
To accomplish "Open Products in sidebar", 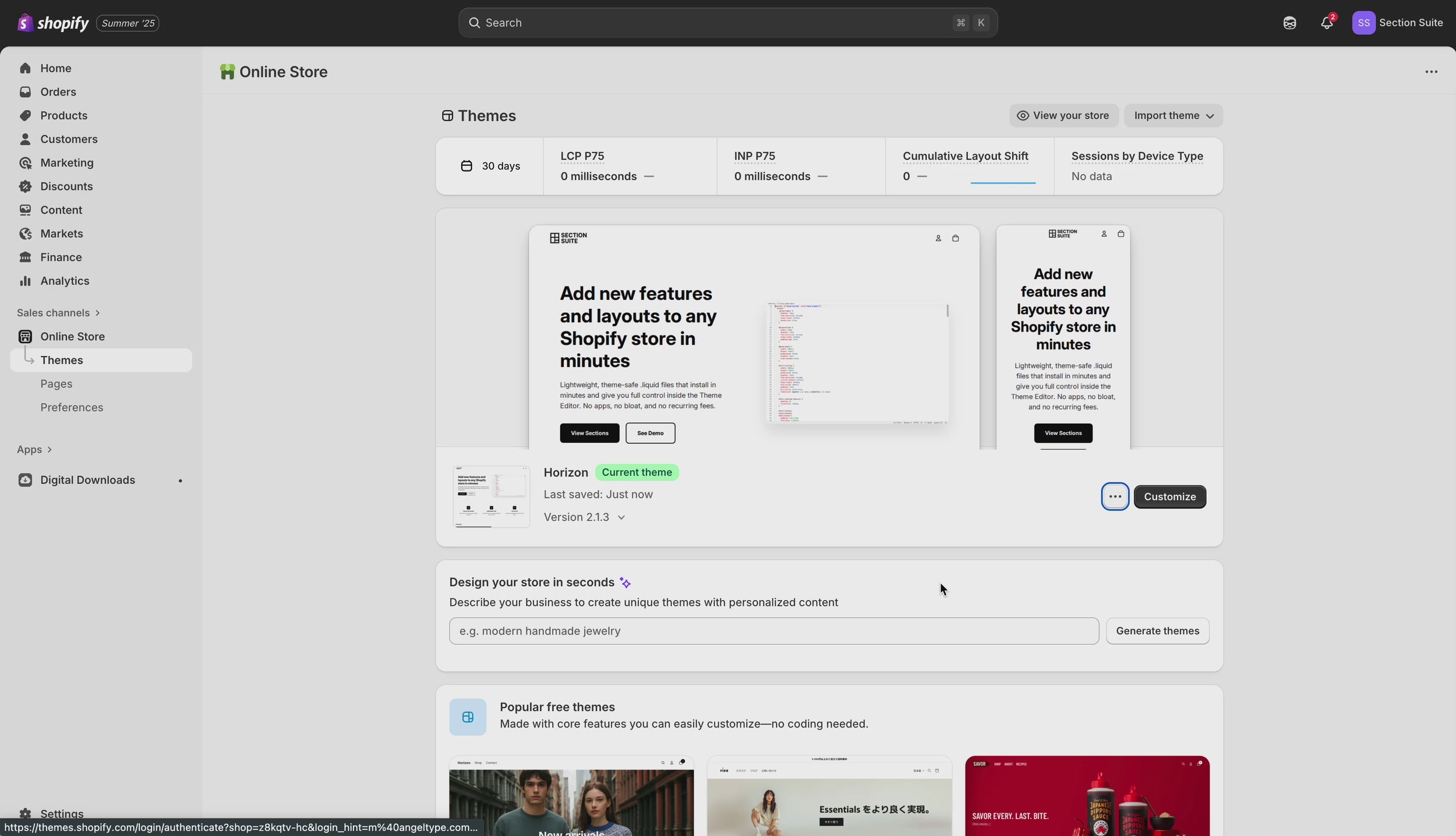I will pyautogui.click(x=101, y=115).
